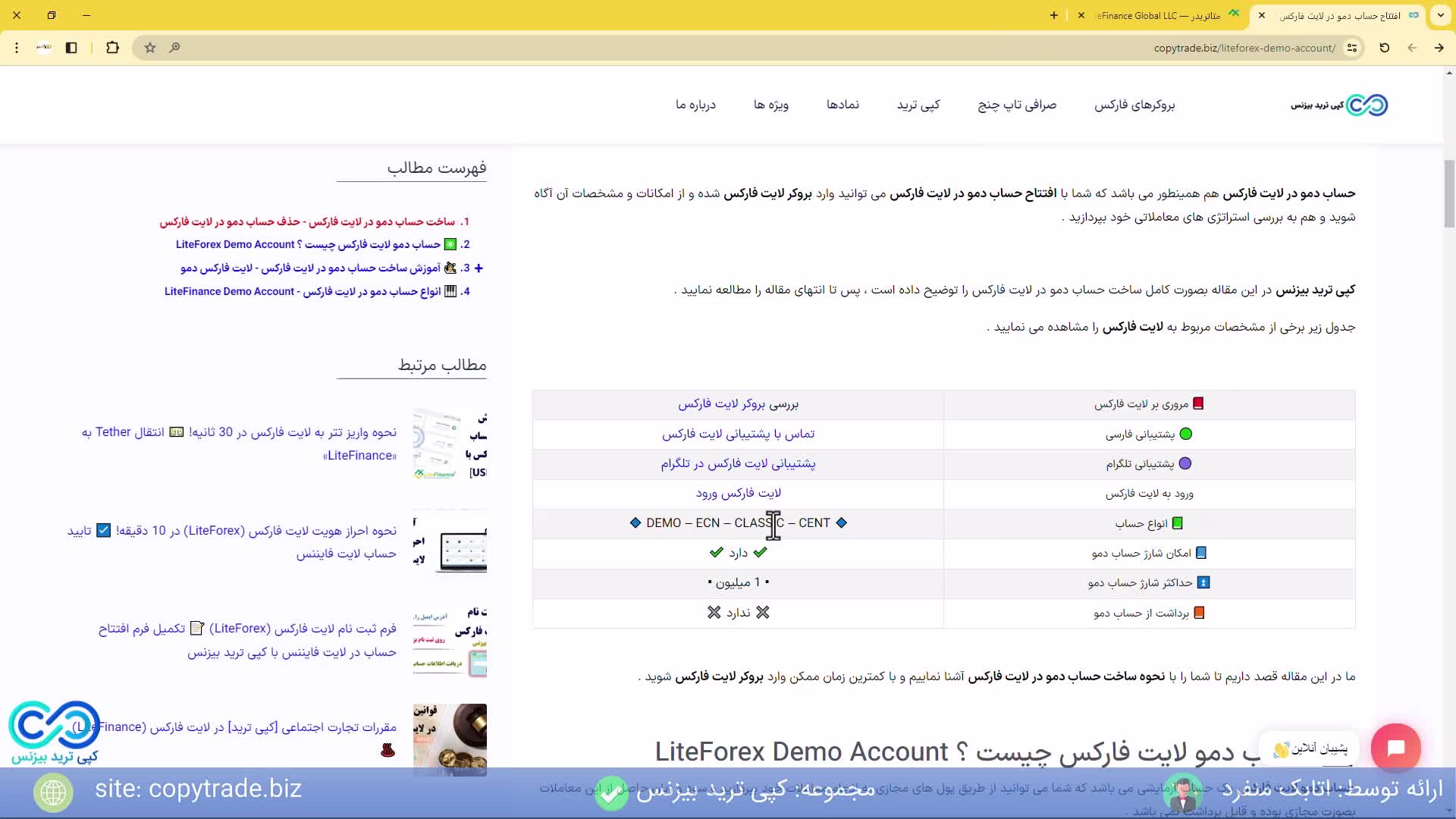Open the Telegram support link in the table
The height and width of the screenshot is (819, 1456).
point(738,464)
